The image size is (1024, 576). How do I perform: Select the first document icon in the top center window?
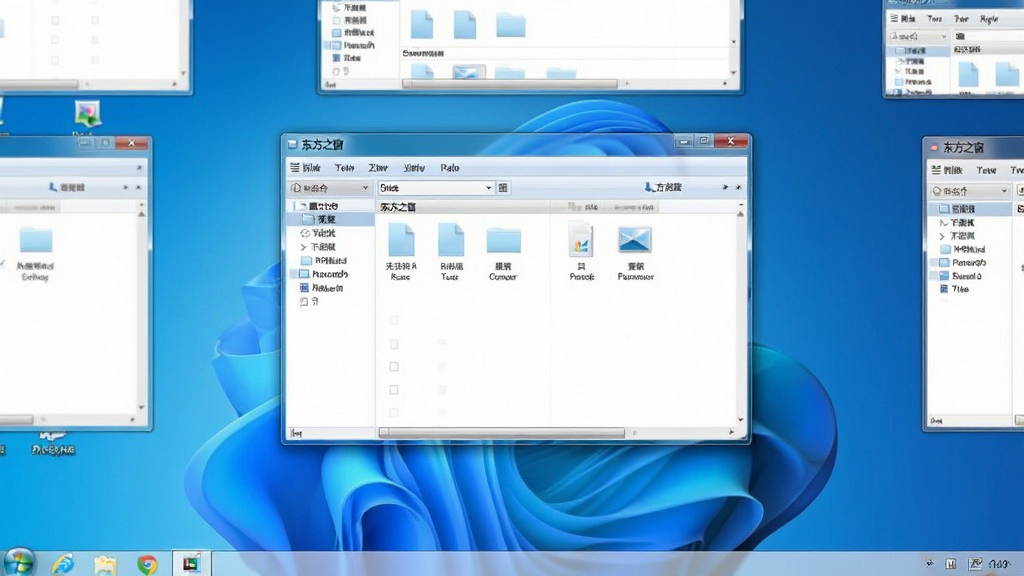click(422, 25)
